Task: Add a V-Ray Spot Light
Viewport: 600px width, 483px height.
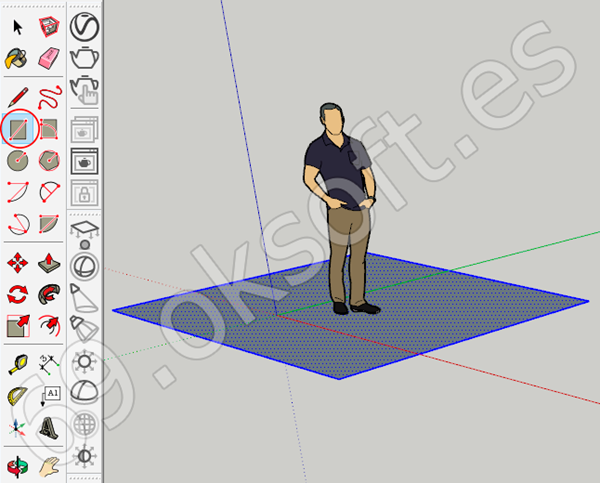Action: [84, 298]
